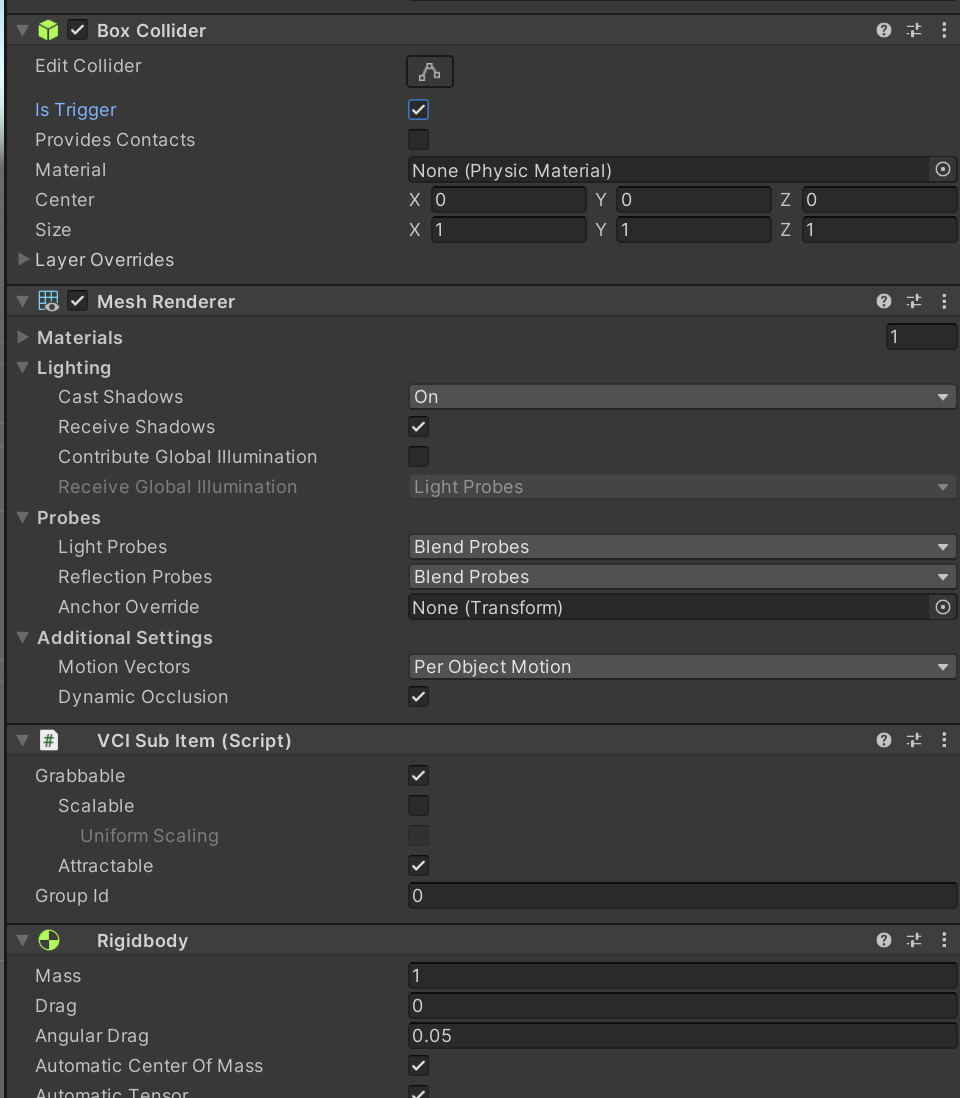This screenshot has width=960, height=1098.
Task: Enable Provides Contacts
Action: (x=419, y=139)
